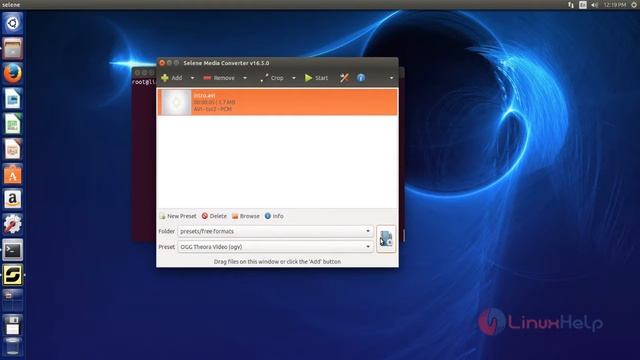Image resolution: width=640 pixels, height=360 pixels.
Task: Open the Preset combo box OGG Theora Video
Action: point(276,247)
